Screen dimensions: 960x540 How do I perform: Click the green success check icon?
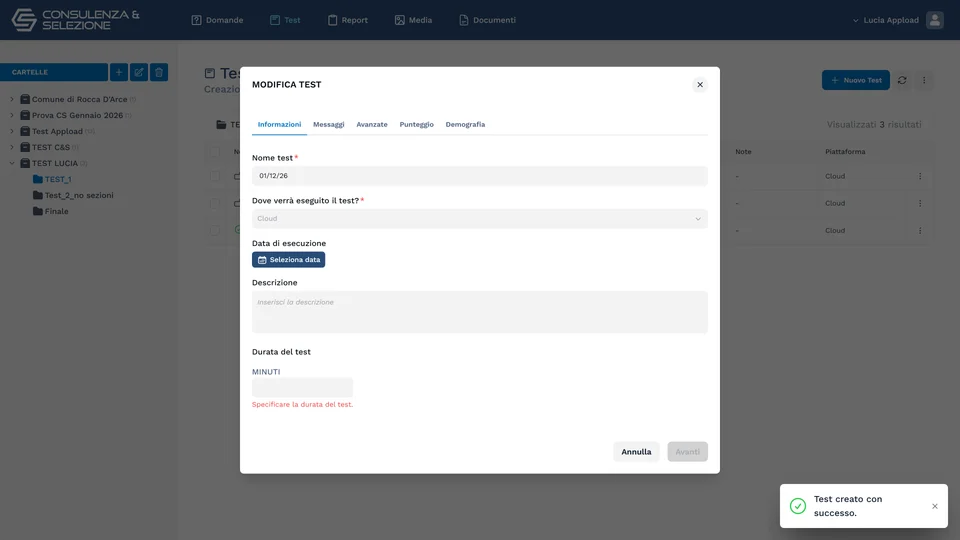tap(798, 506)
